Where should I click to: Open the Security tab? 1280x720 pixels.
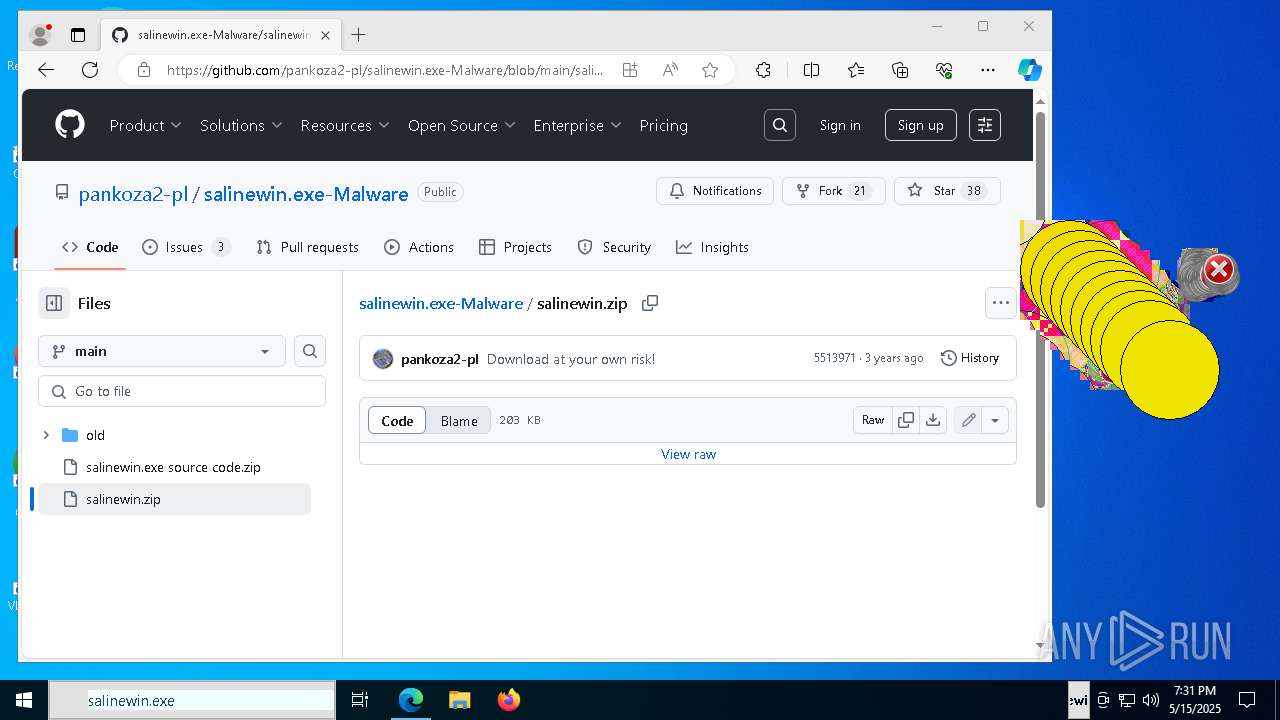pos(614,247)
